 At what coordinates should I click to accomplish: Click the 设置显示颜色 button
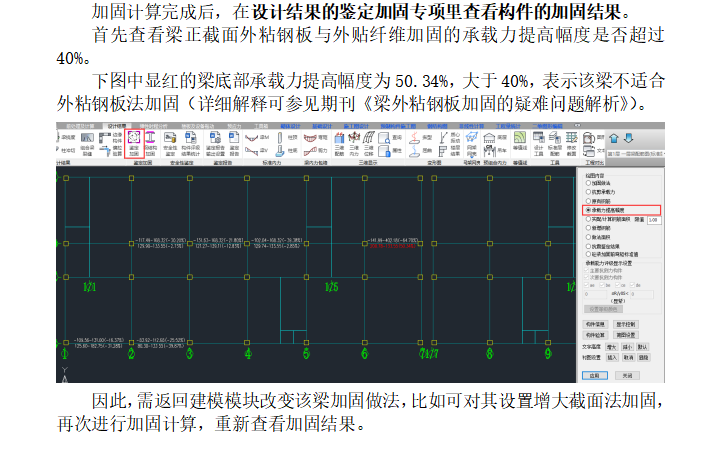coord(603,309)
